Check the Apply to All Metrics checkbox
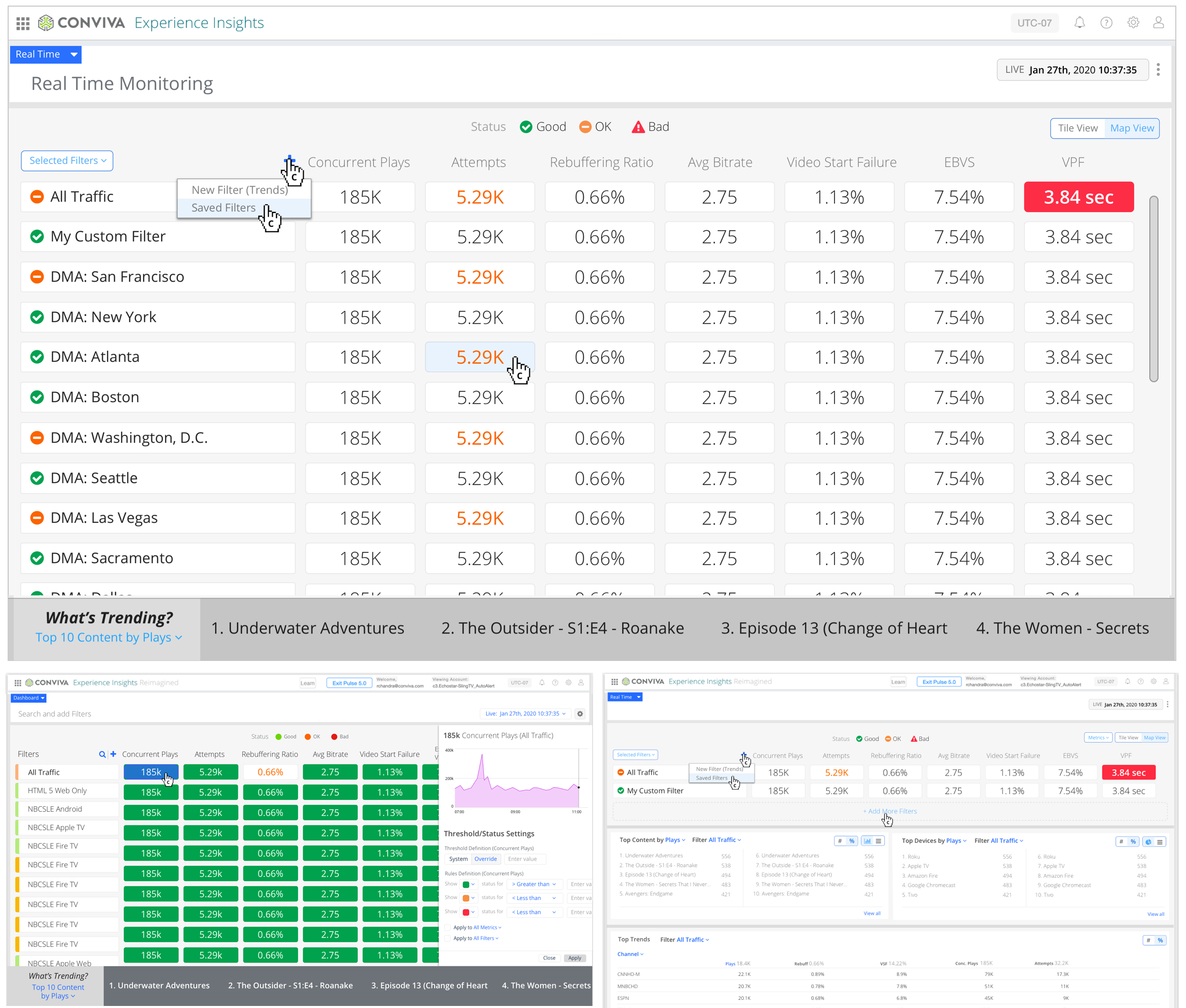This screenshot has width=1186, height=1008. click(448, 928)
